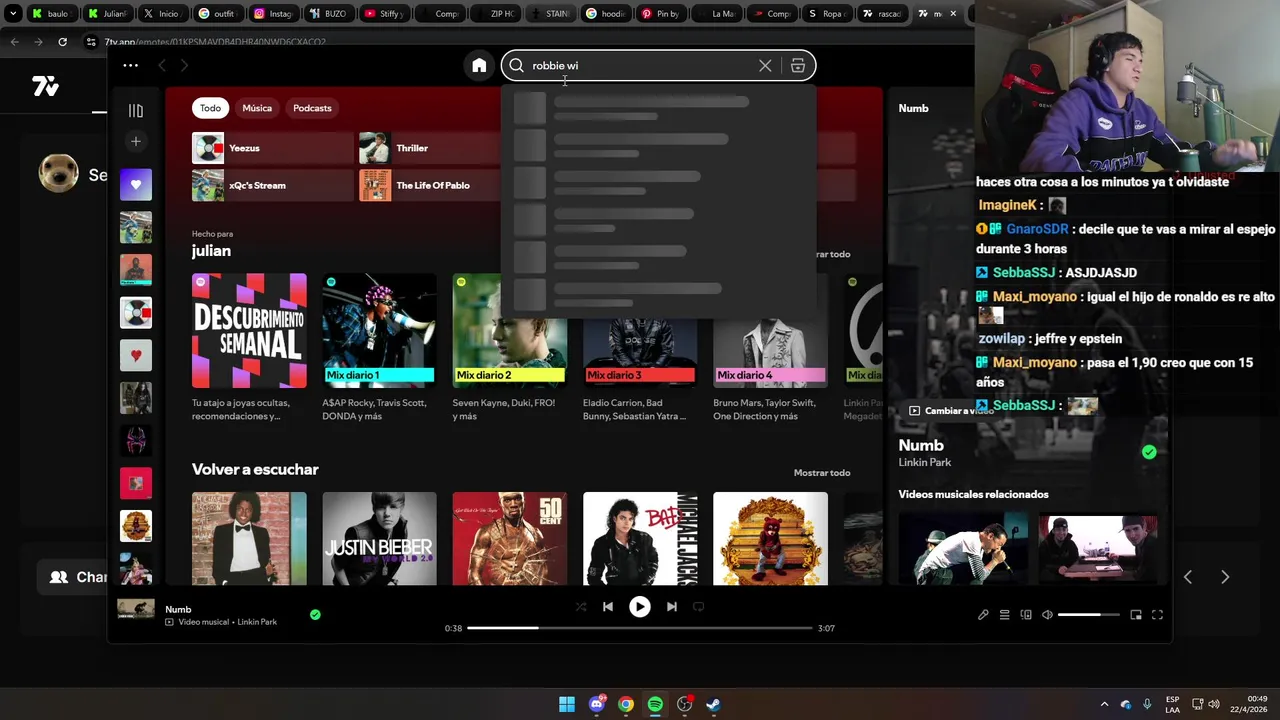Click the green checkmark beside Numb in the side panel
The image size is (1280, 720).
(1149, 452)
